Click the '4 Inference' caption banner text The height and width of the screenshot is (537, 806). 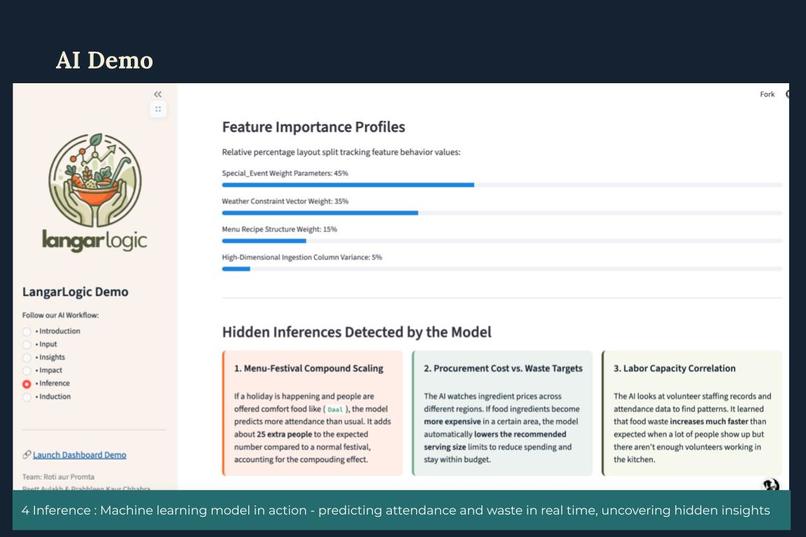point(396,510)
